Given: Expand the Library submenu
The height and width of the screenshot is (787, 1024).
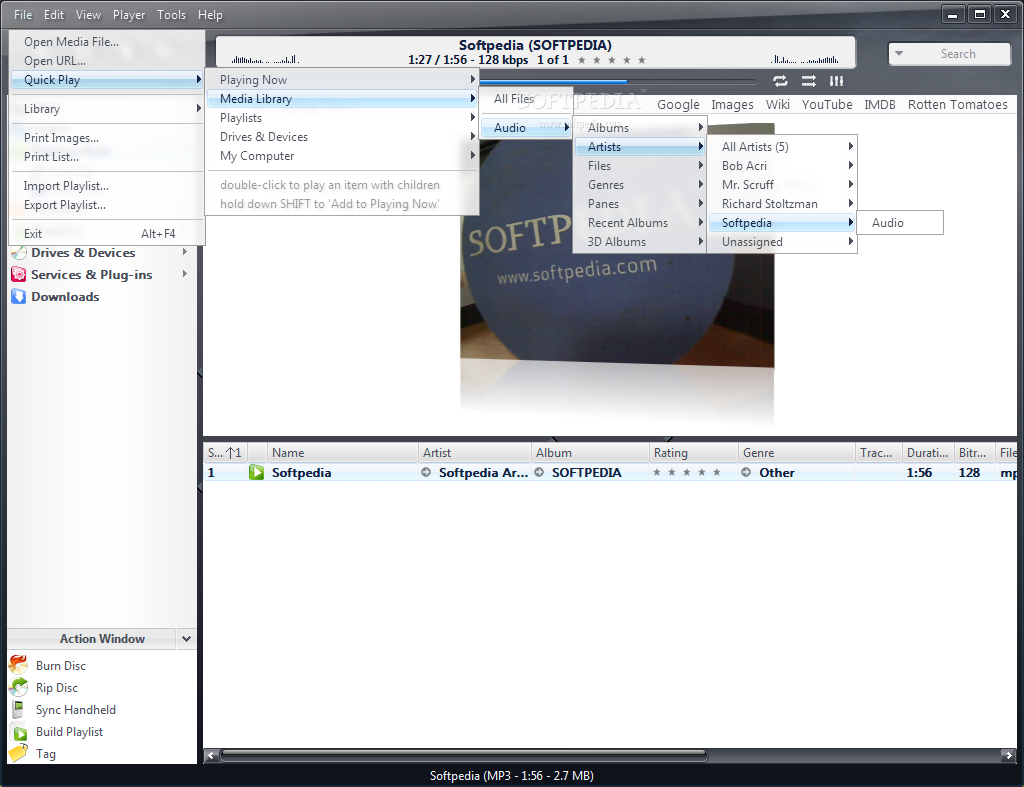Looking at the screenshot, I should [x=107, y=109].
